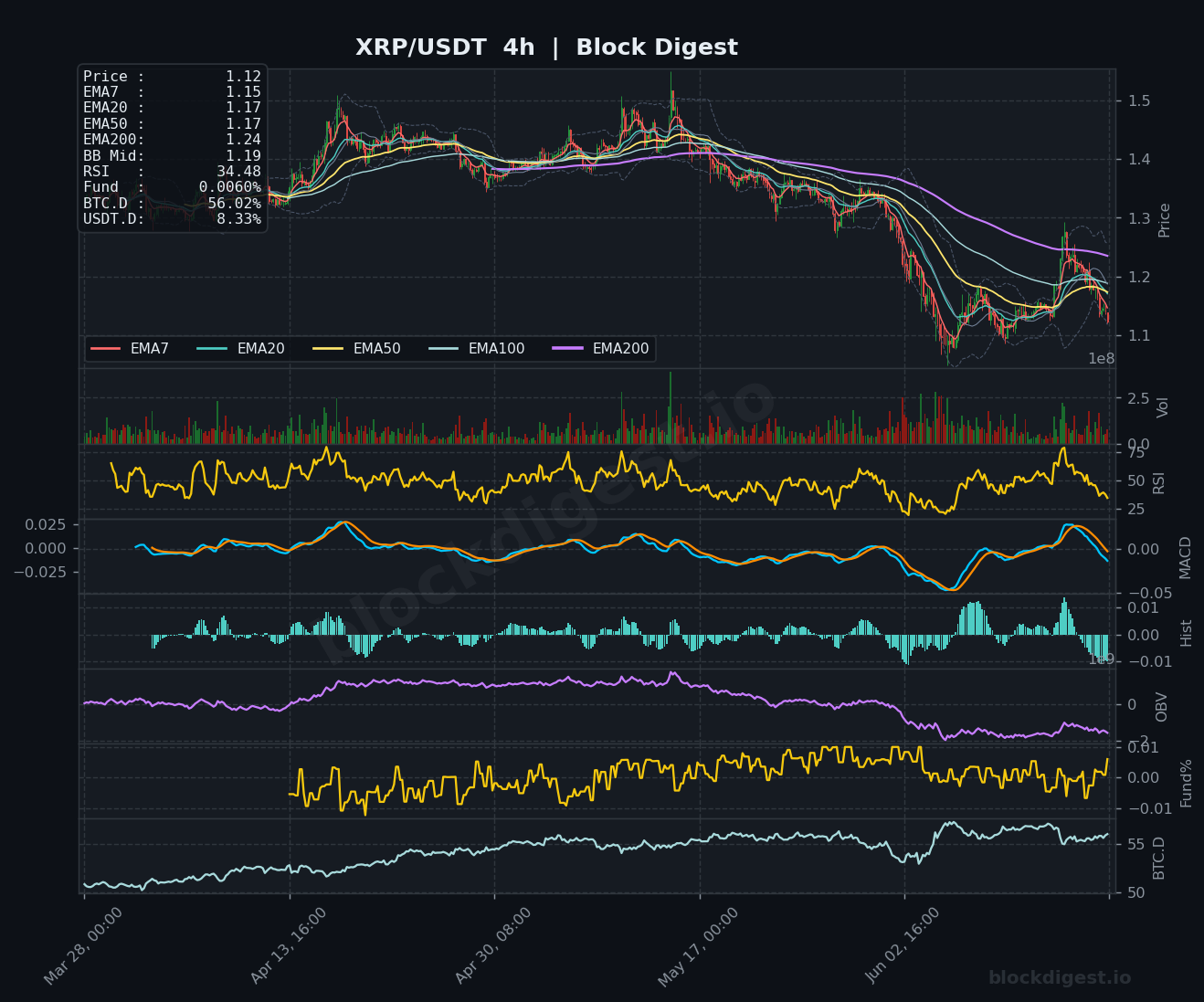Click the RSI panel axis label
This screenshot has width=1204, height=1002.
(x=1159, y=482)
